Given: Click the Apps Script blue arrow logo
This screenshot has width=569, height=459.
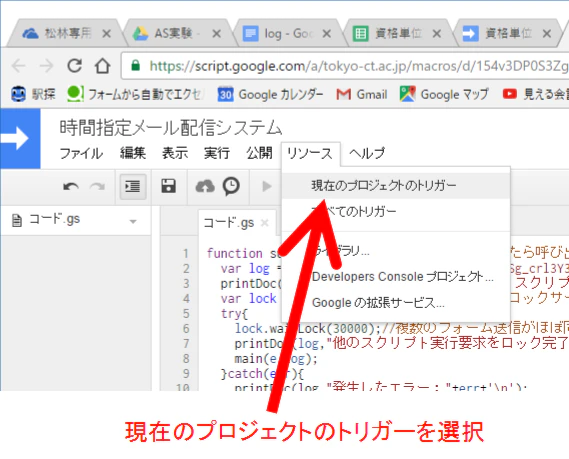Looking at the screenshot, I should 20,138.
